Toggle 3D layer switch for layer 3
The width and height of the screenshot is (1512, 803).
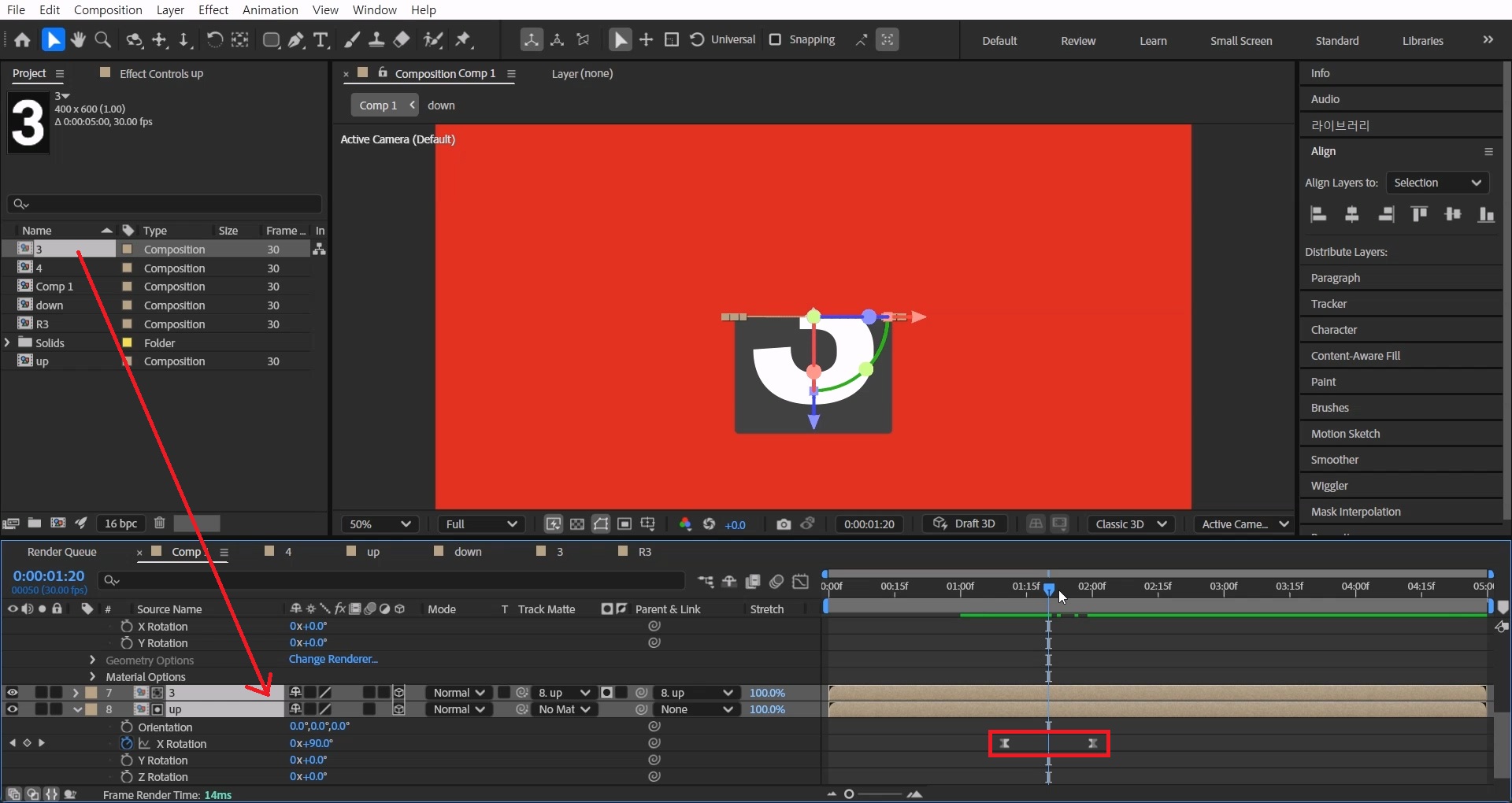click(x=399, y=693)
